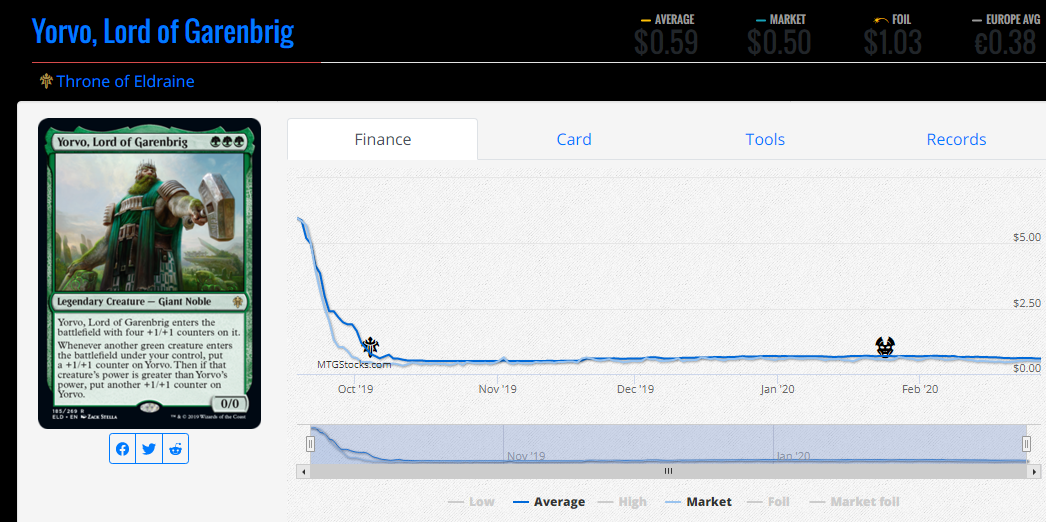Viewport: 1046px width, 522px height.
Task: Click the Market price $0.50
Action: tap(779, 43)
